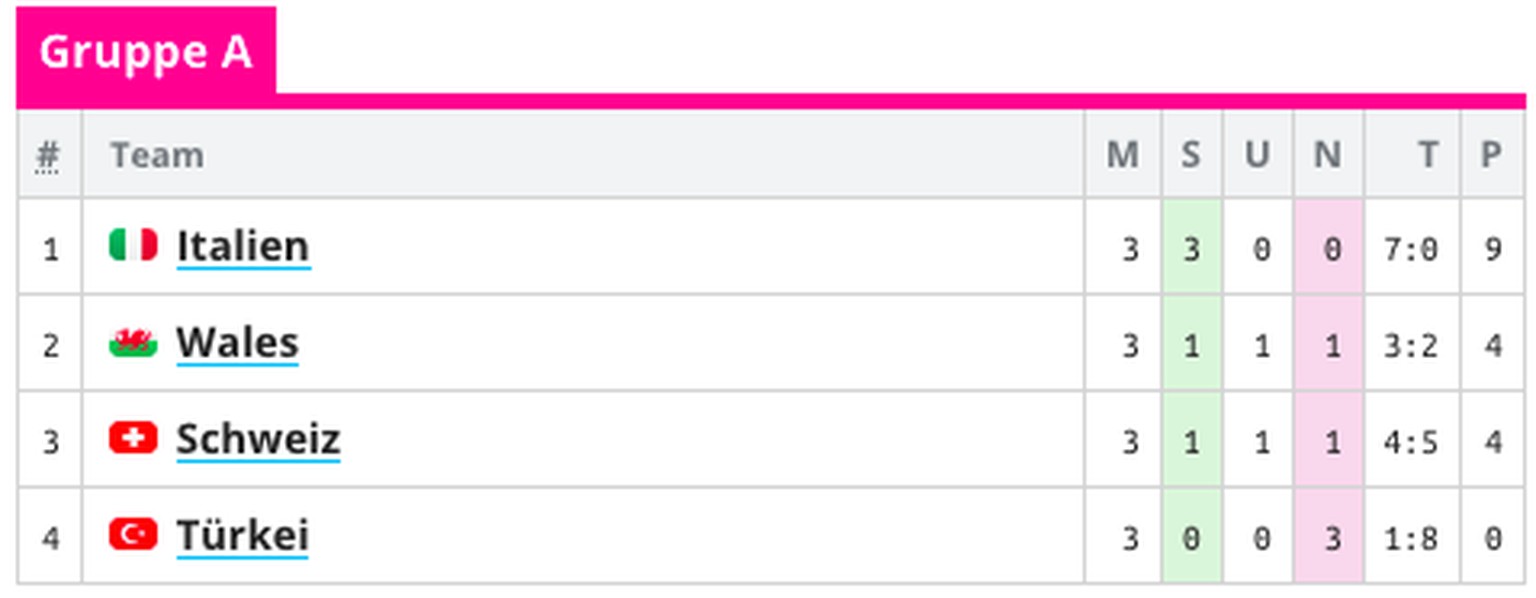Click the S wins column header
This screenshot has height=598, width=1536.
[x=1190, y=155]
